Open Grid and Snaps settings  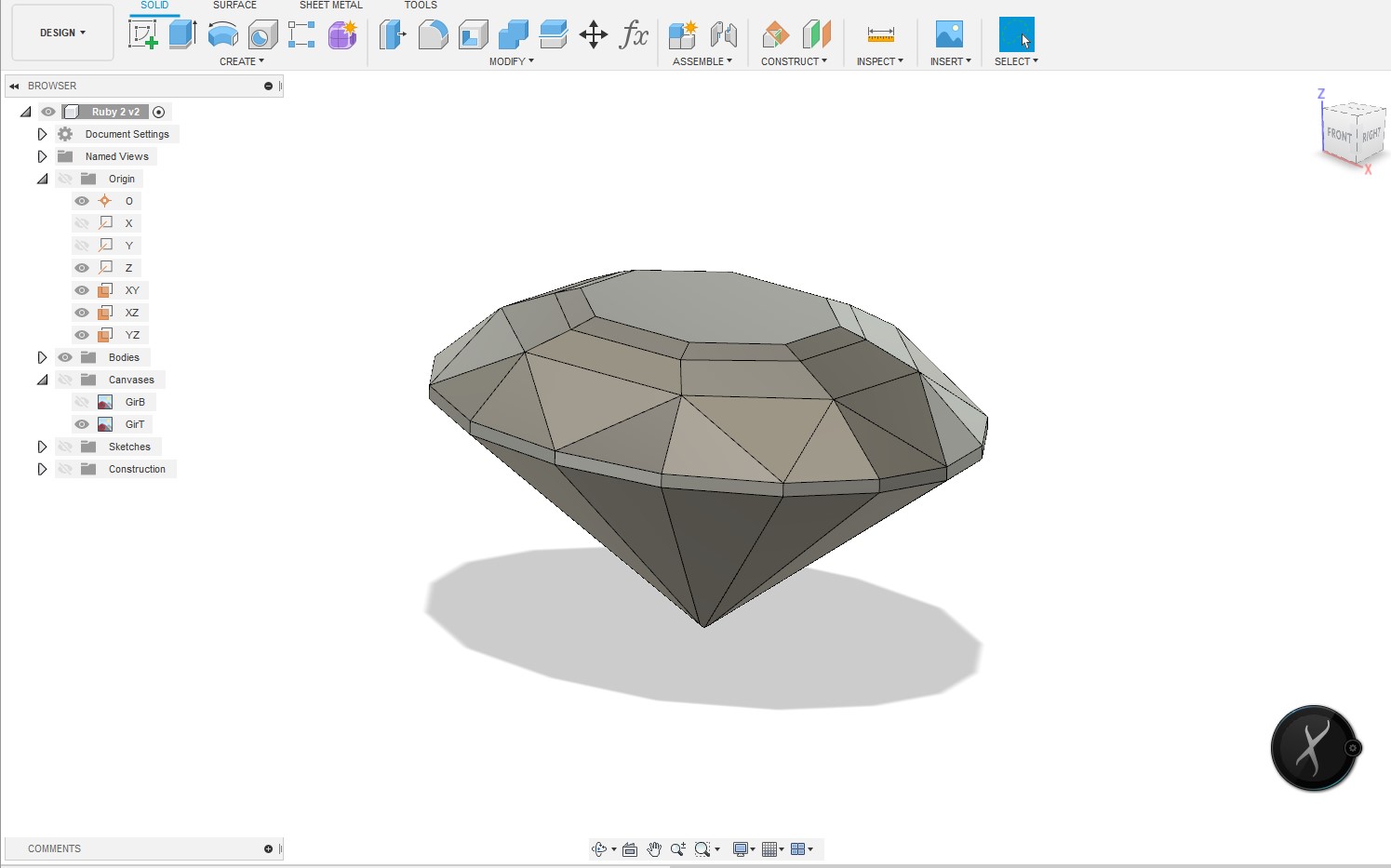point(772,848)
